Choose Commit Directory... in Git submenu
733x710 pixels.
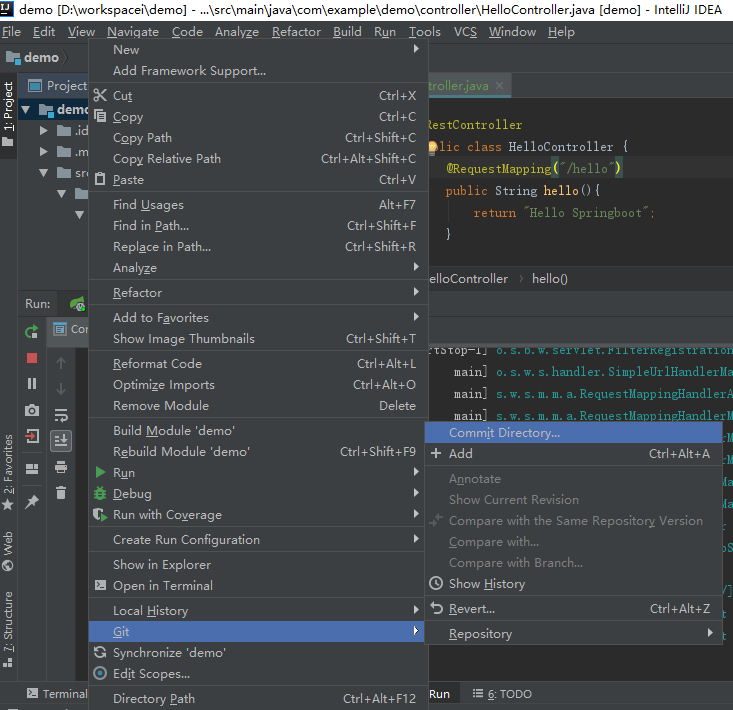click(x=574, y=433)
